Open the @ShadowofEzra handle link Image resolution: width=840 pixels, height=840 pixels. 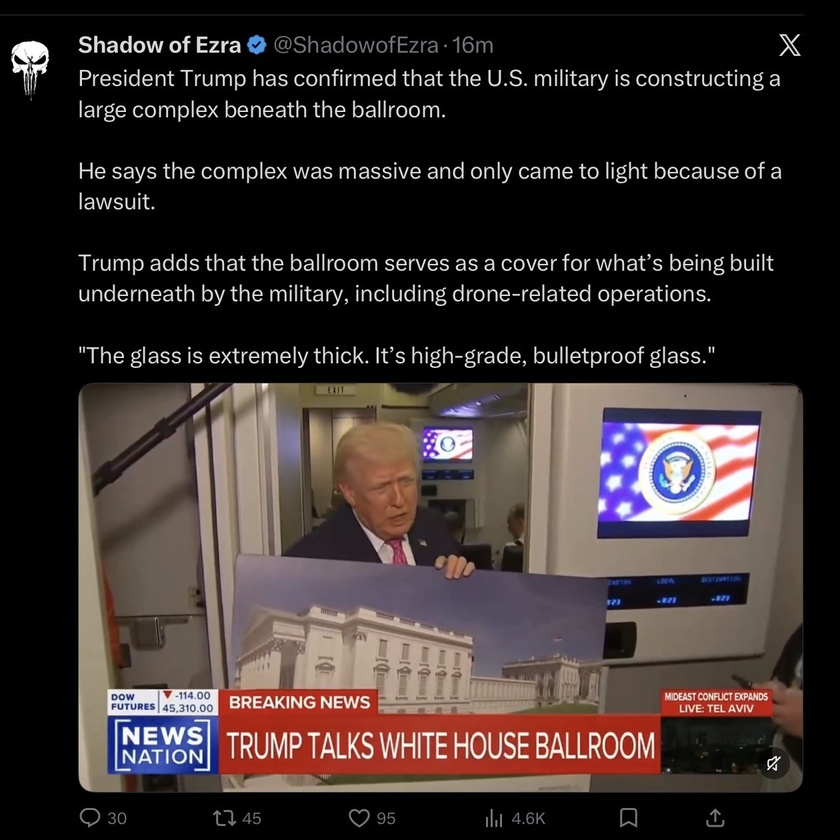(x=356, y=45)
